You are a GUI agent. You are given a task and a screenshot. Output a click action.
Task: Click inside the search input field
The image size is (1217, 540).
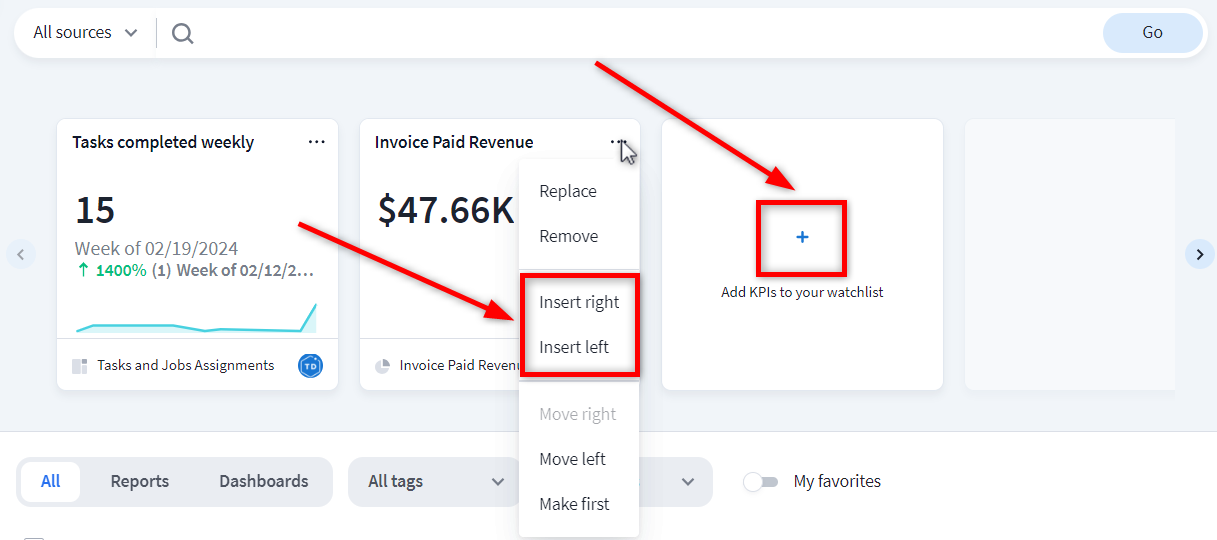640,33
